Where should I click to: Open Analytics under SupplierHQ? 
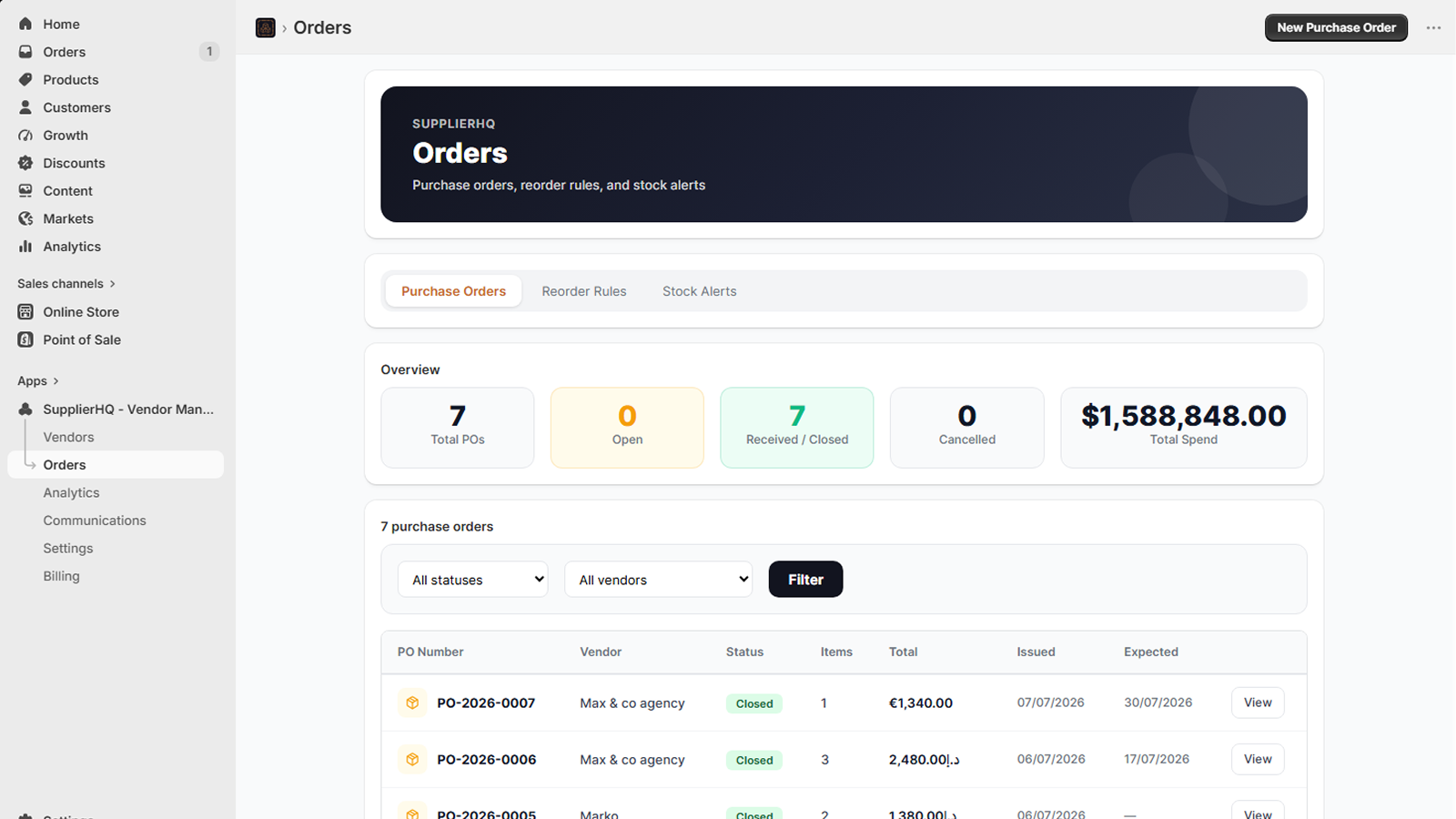pyautogui.click(x=72, y=493)
